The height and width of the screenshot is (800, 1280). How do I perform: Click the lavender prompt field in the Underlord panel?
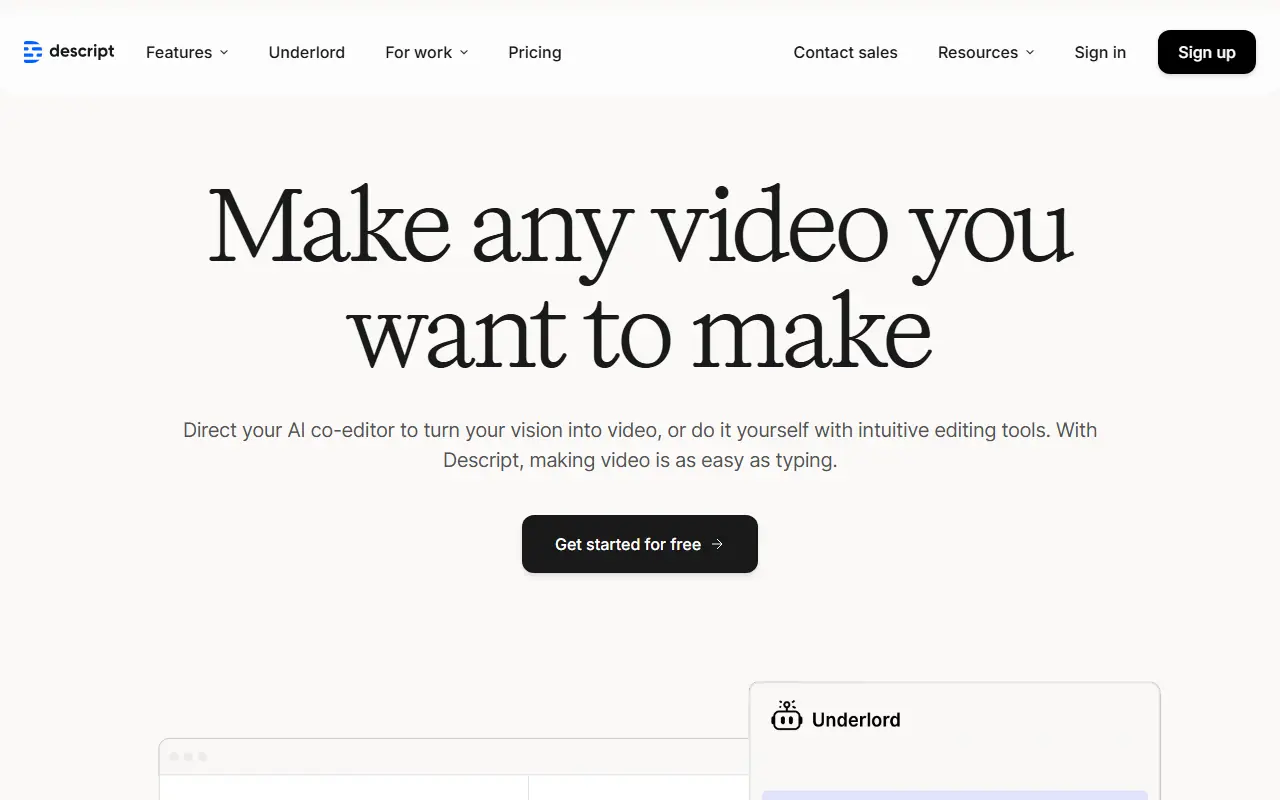pos(955,795)
